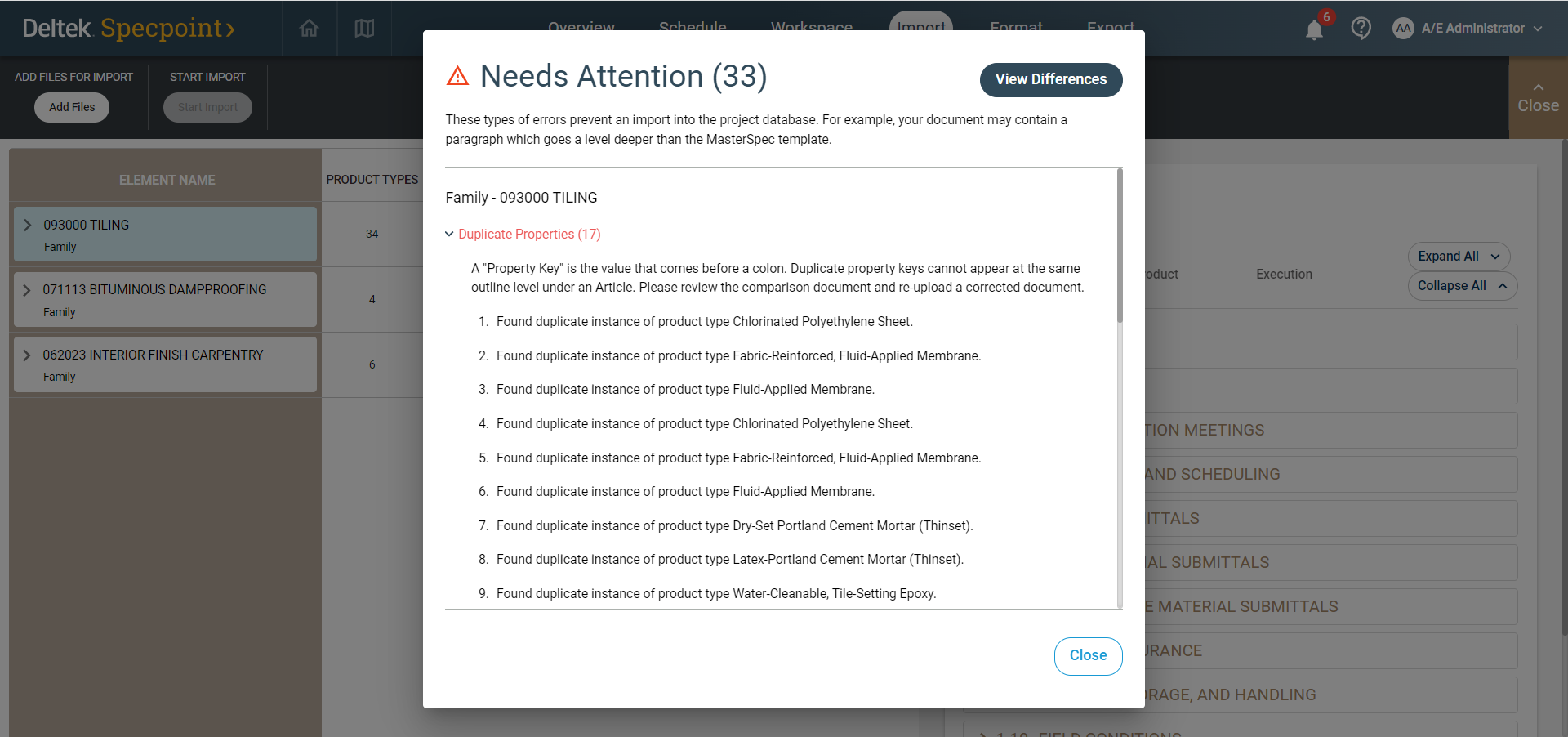The image size is (1568, 737).
Task: Expand the 071113 BITUMINOUS DAMPPROOFING row
Action: coord(27,290)
